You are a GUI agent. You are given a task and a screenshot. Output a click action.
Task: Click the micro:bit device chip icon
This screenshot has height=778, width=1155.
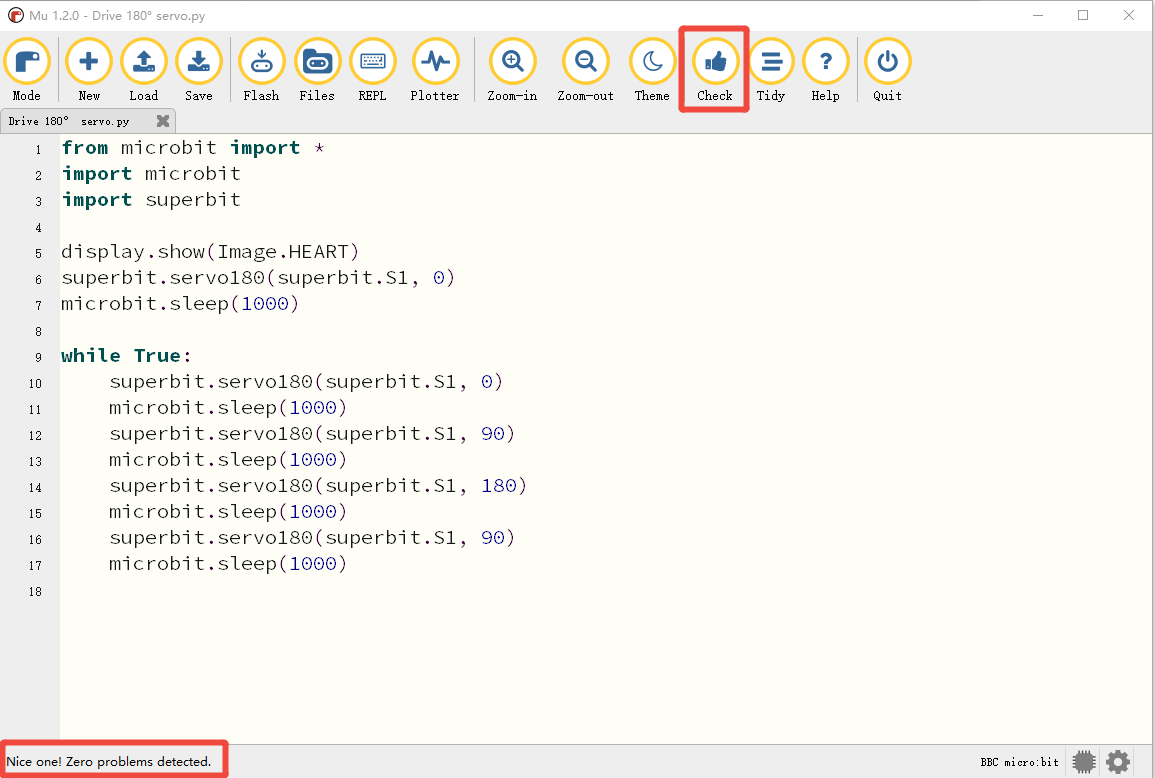click(1084, 762)
